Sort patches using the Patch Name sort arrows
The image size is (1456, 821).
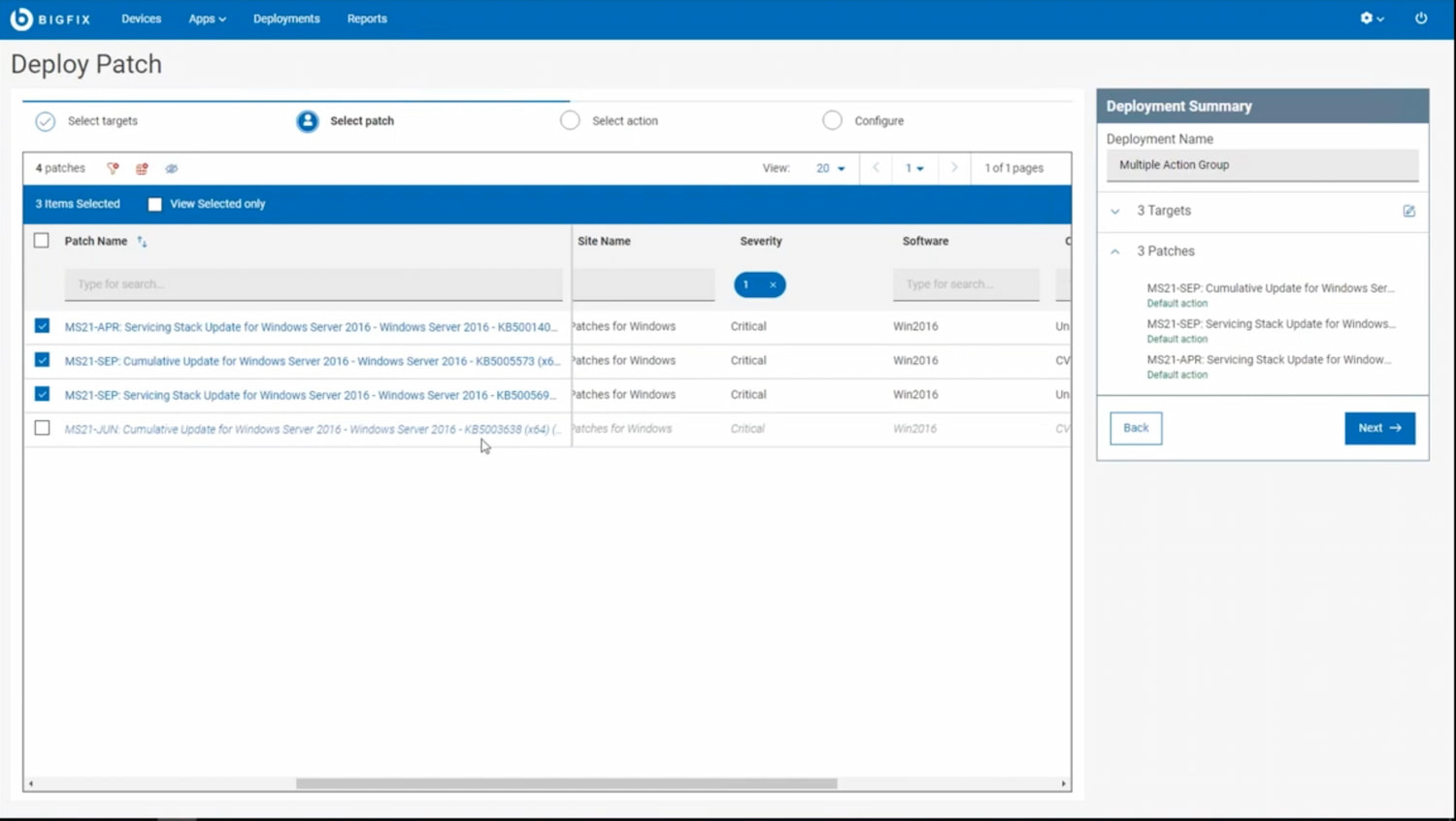coord(142,241)
